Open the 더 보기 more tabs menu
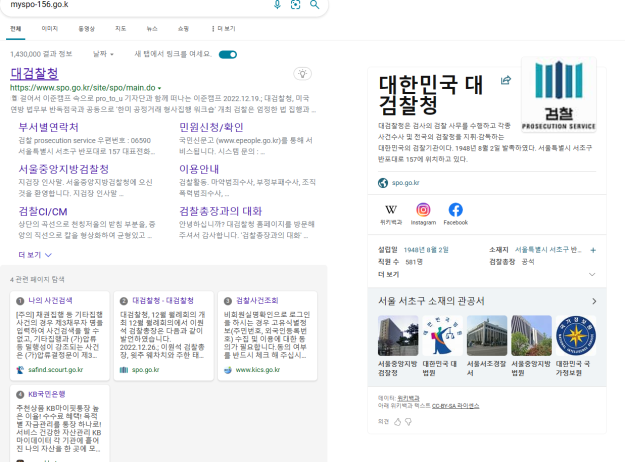This screenshot has width=625, height=462. (223, 29)
